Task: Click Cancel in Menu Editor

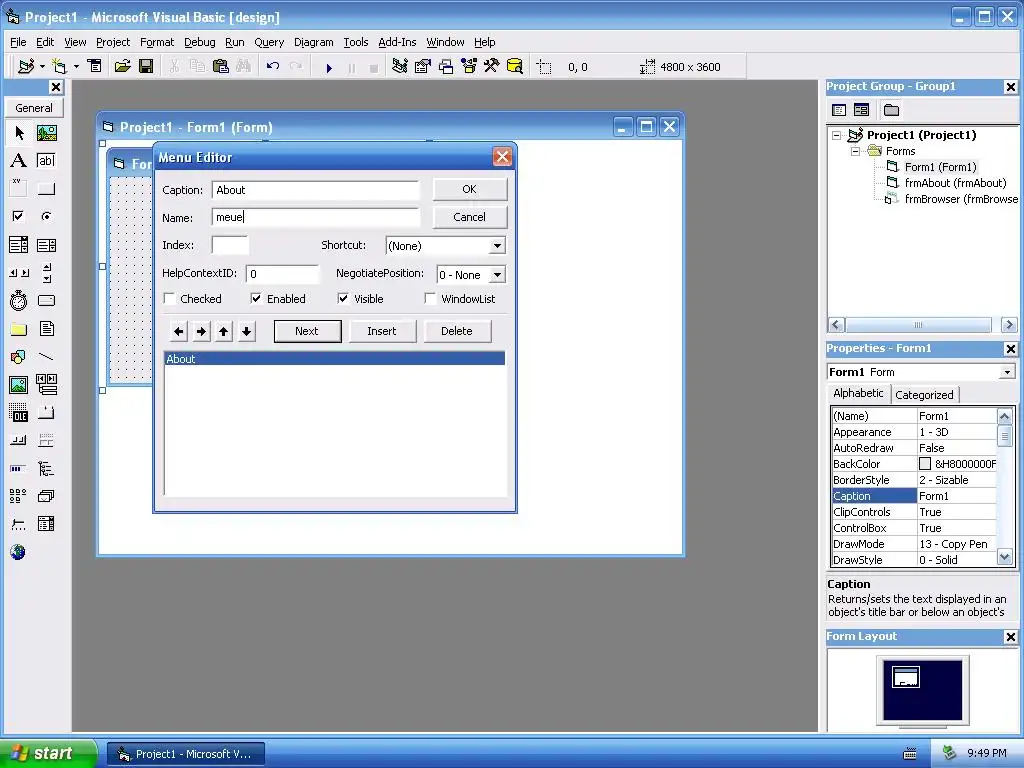Action: pos(470,217)
